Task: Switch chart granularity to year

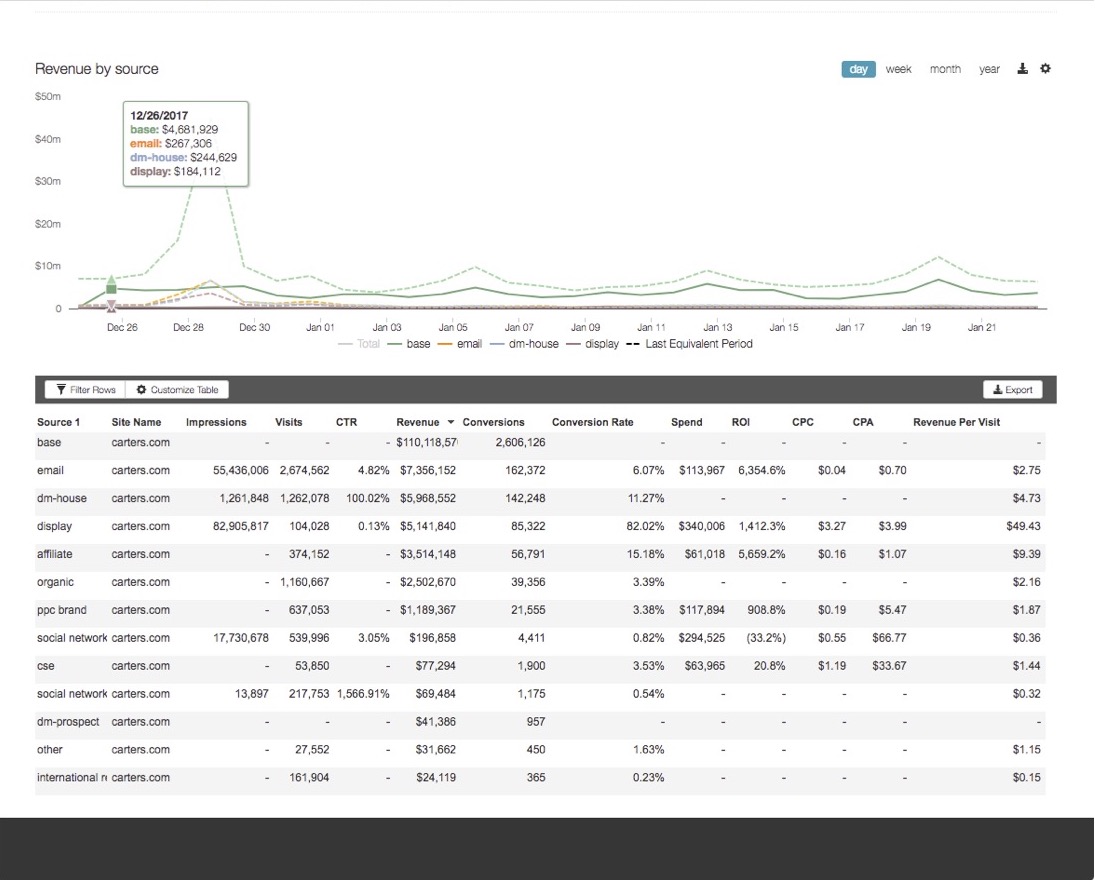Action: tap(989, 69)
